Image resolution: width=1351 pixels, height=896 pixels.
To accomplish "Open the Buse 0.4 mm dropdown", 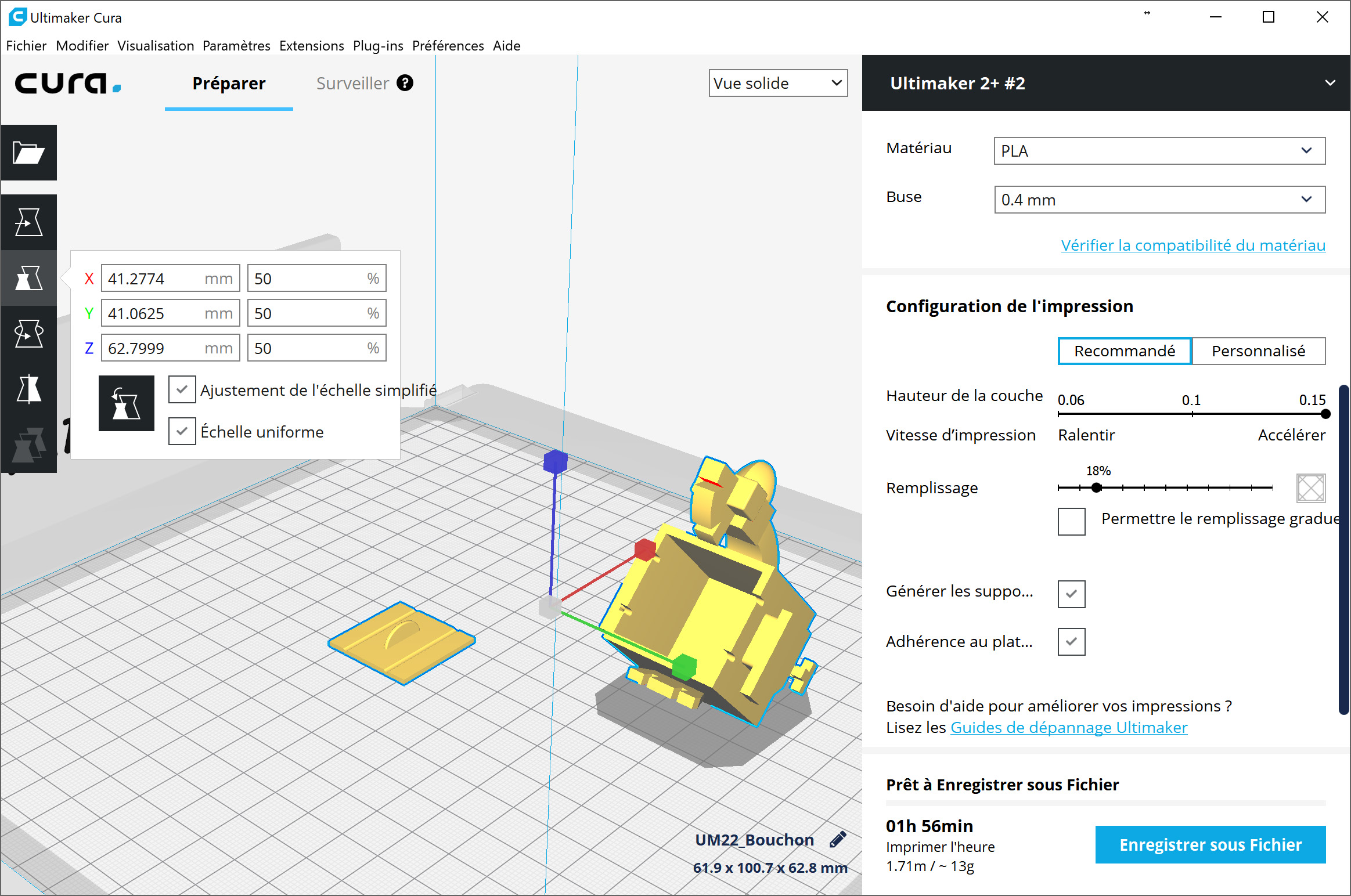I will coord(1159,200).
